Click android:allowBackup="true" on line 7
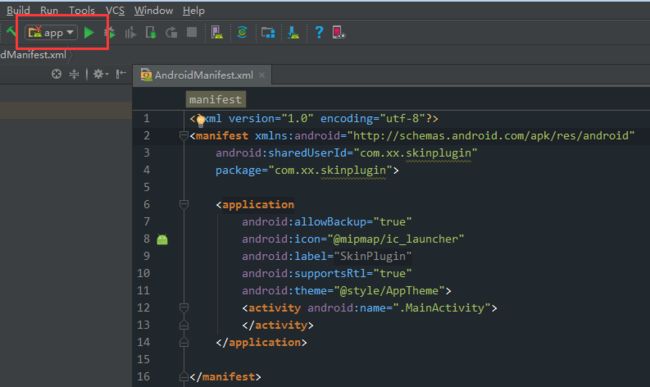The height and width of the screenshot is (387, 650). click(x=327, y=222)
